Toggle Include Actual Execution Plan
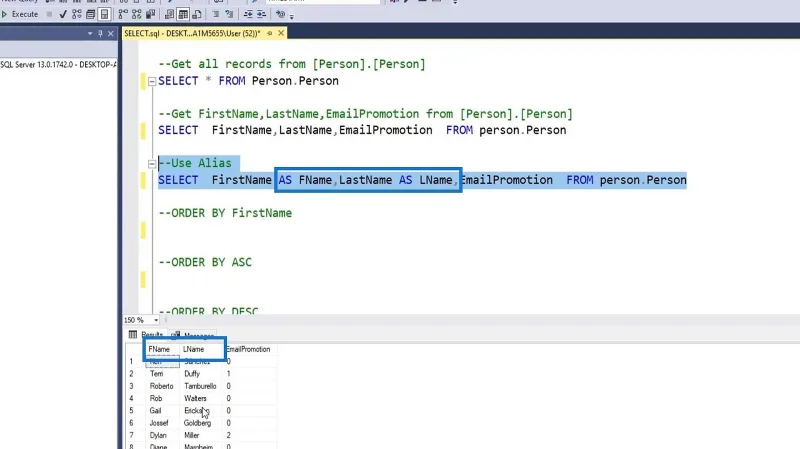Viewport: 800px width, 449px height. click(x=123, y=14)
